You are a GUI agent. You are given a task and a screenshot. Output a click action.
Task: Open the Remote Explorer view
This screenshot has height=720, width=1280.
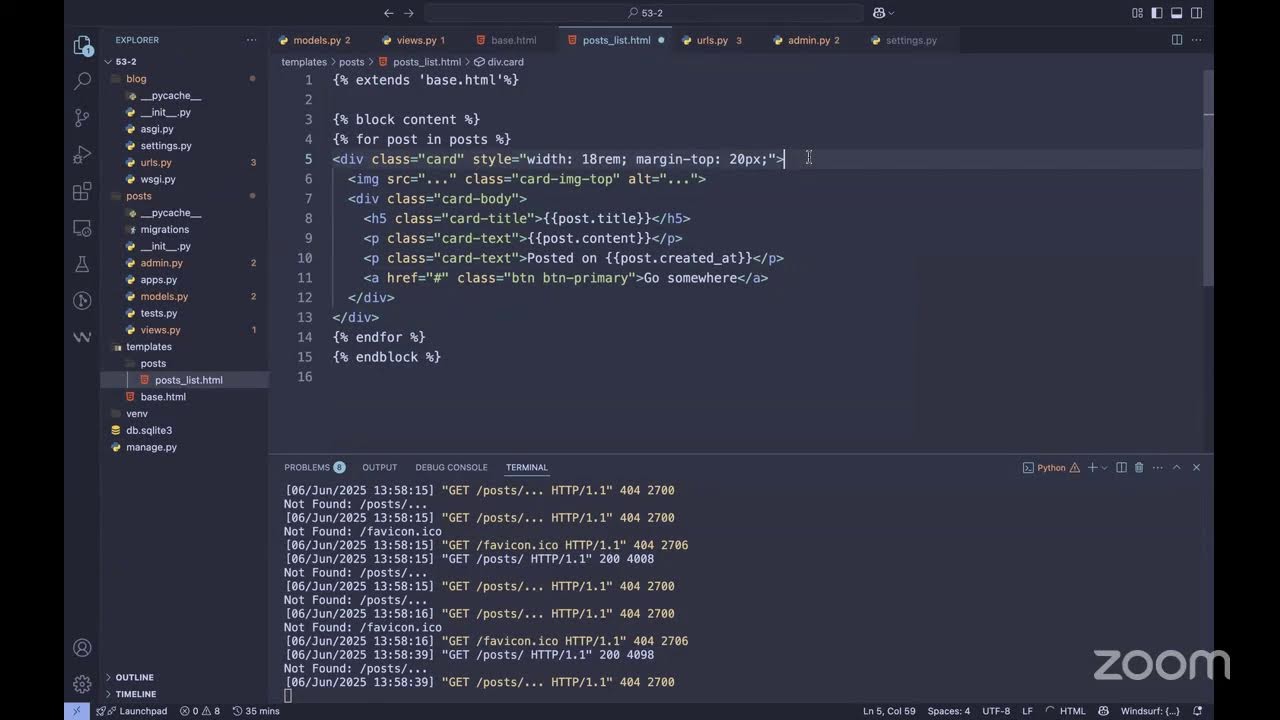coord(83,228)
